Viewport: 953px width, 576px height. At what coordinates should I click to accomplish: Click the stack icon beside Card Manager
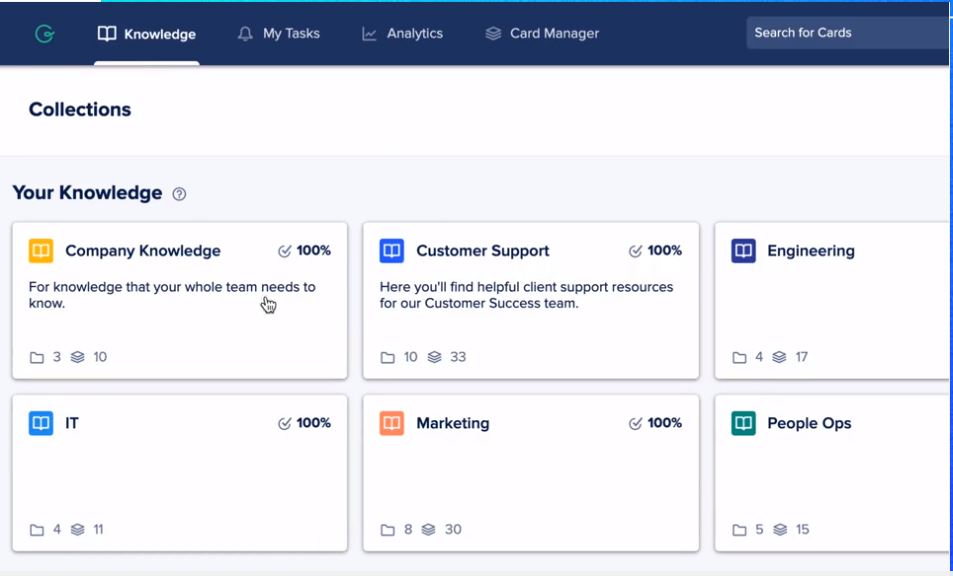click(x=491, y=33)
